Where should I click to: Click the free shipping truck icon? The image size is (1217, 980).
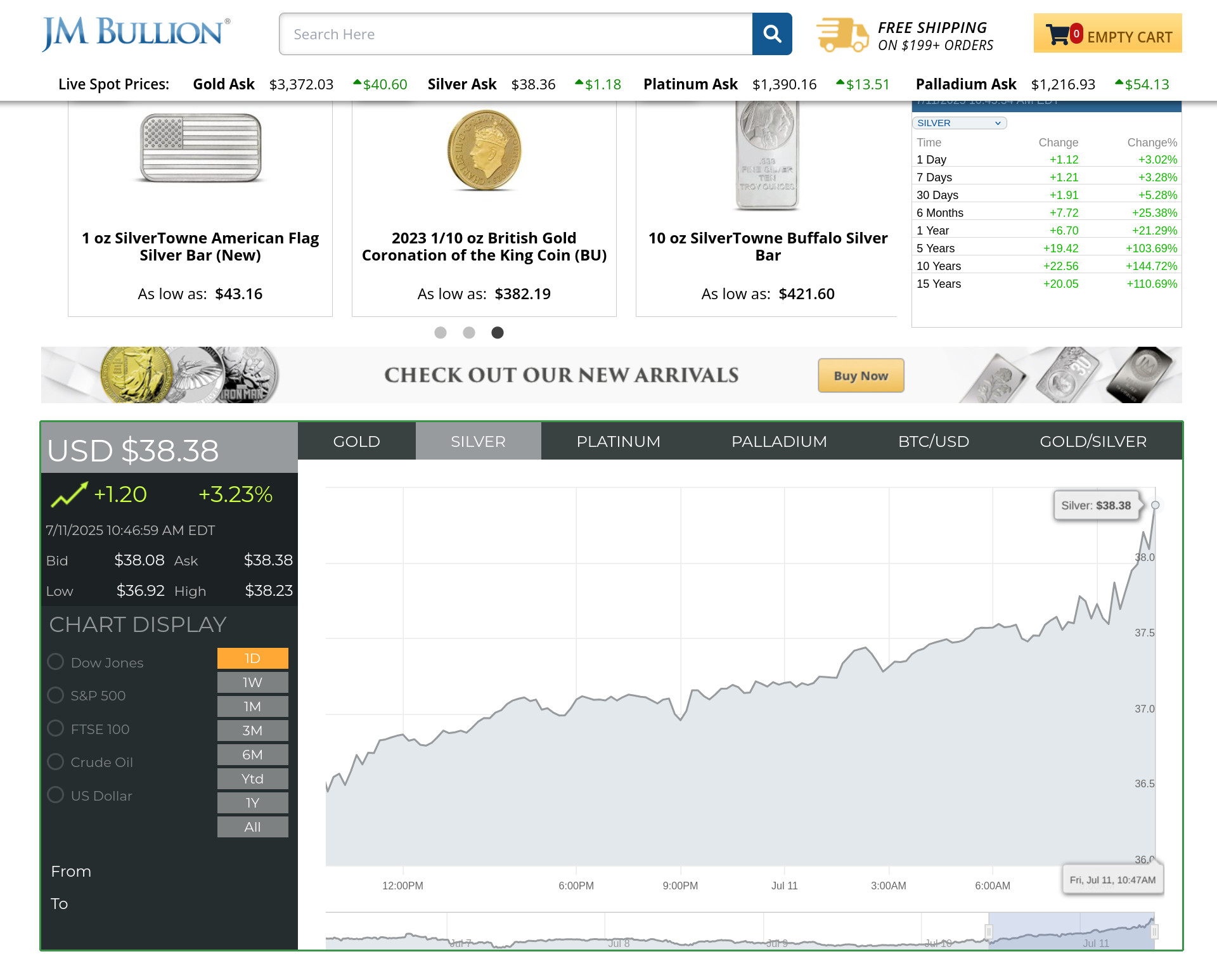842,34
